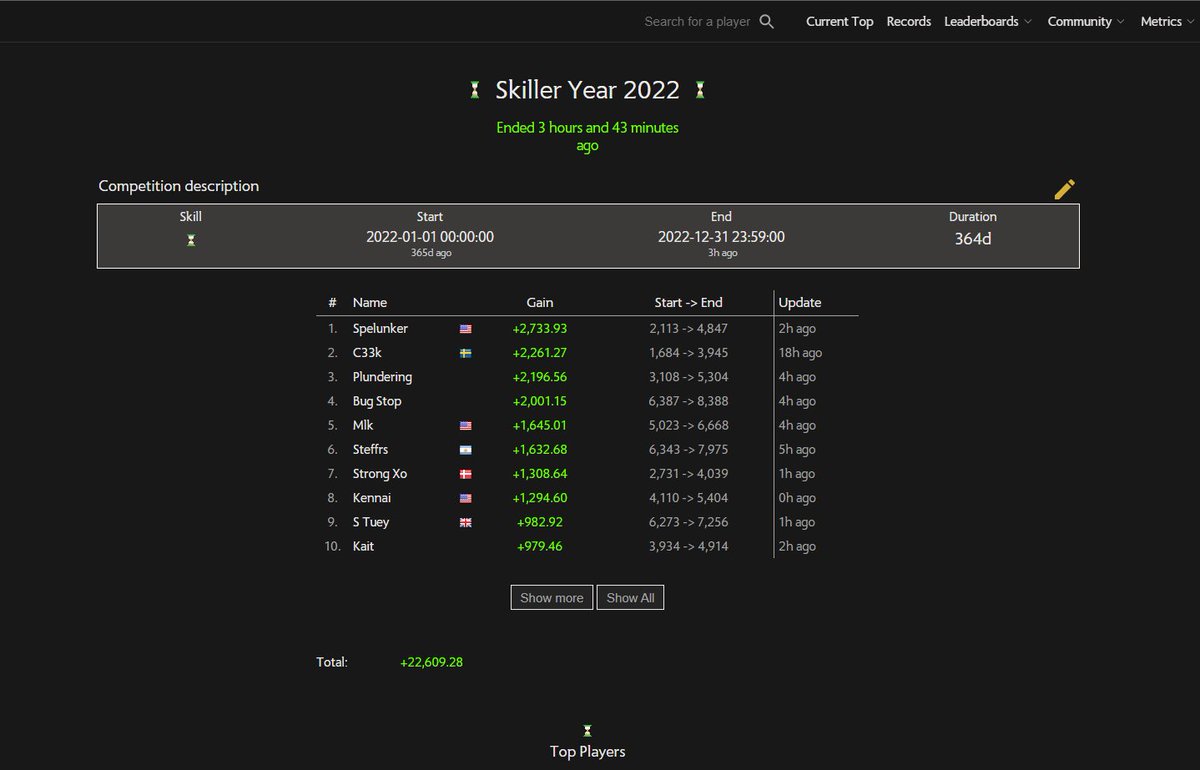Open player Kennai's profile
Image resolution: width=1200 pixels, height=770 pixels.
[372, 498]
